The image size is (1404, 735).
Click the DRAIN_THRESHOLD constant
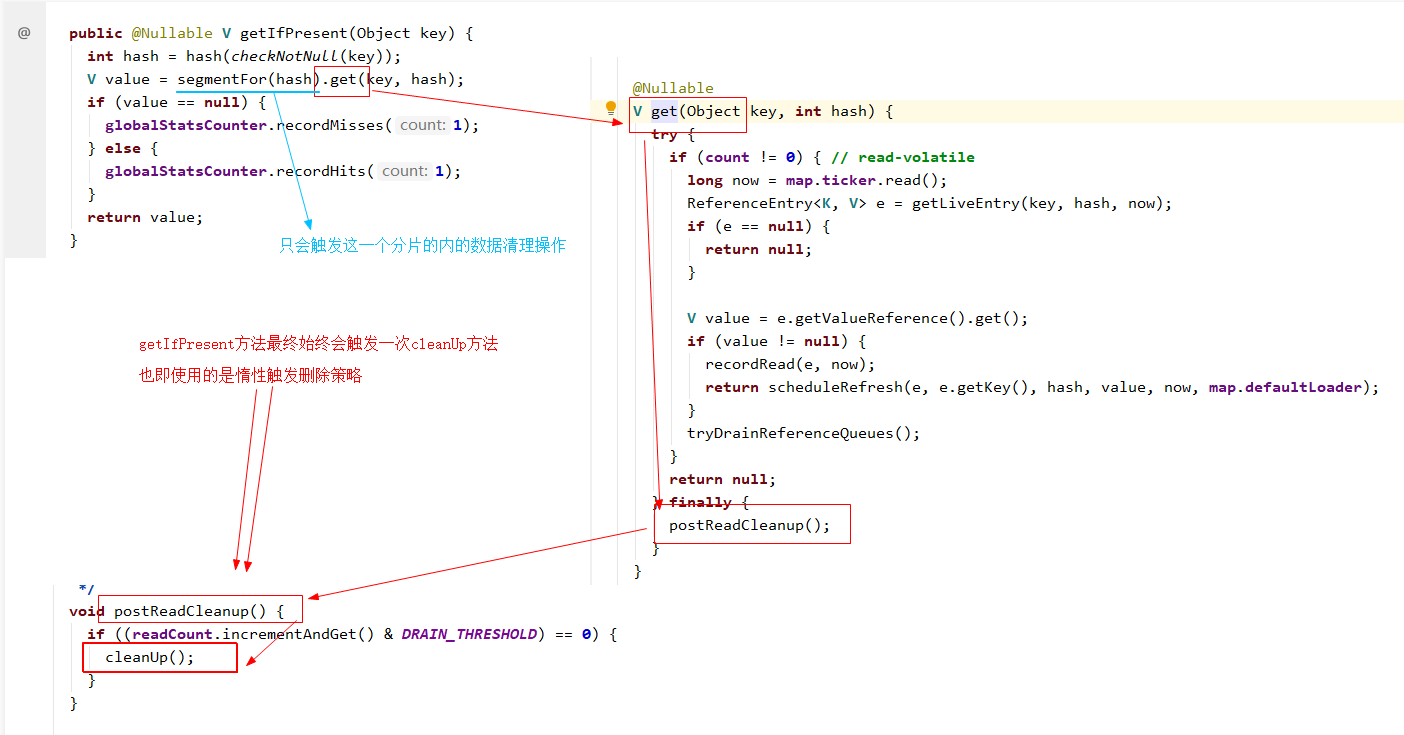(469, 634)
